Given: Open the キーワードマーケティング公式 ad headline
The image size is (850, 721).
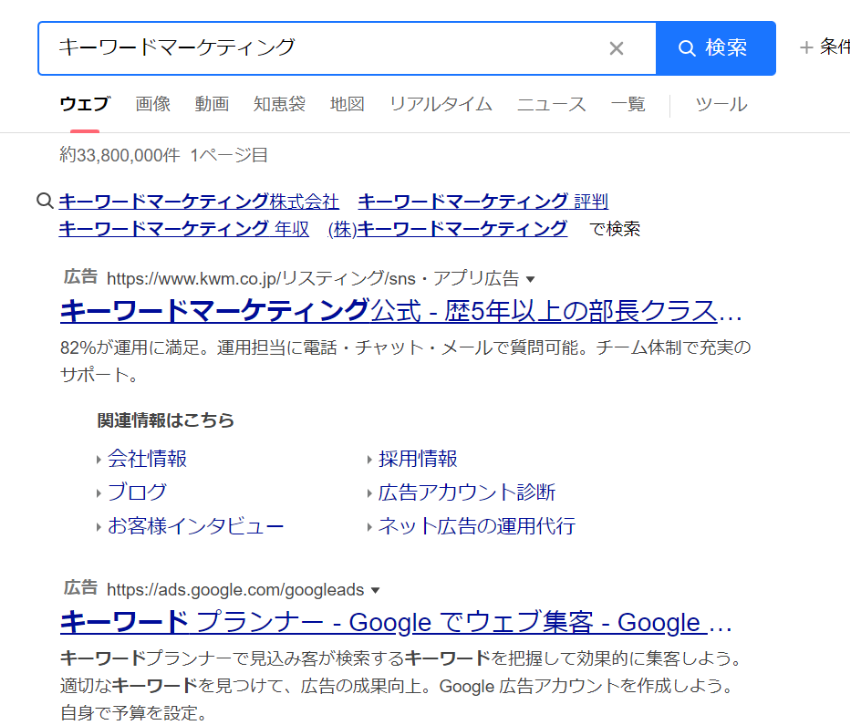Looking at the screenshot, I should [x=401, y=311].
